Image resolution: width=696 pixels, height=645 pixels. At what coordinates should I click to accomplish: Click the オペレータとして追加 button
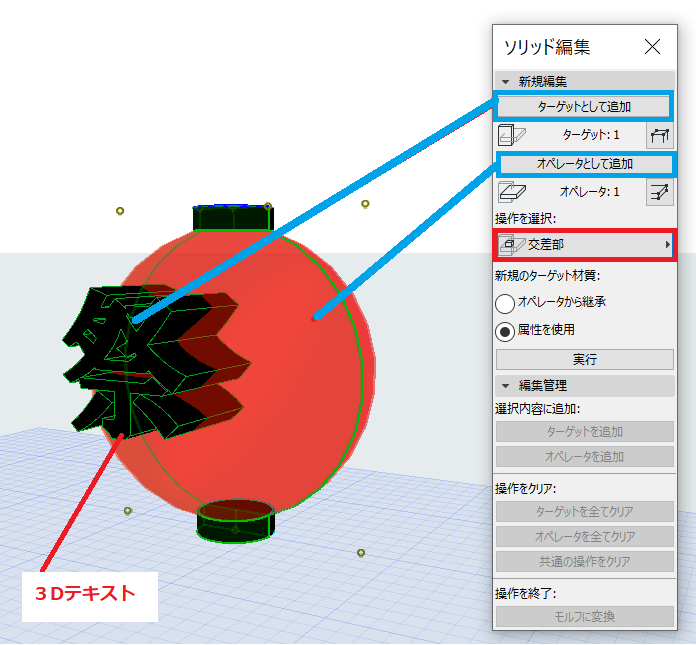585,164
